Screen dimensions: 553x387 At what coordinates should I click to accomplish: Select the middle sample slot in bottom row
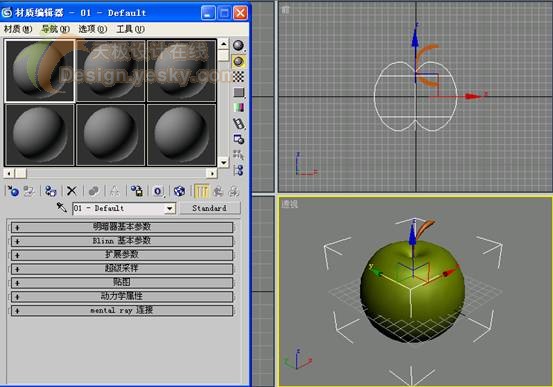[111, 134]
